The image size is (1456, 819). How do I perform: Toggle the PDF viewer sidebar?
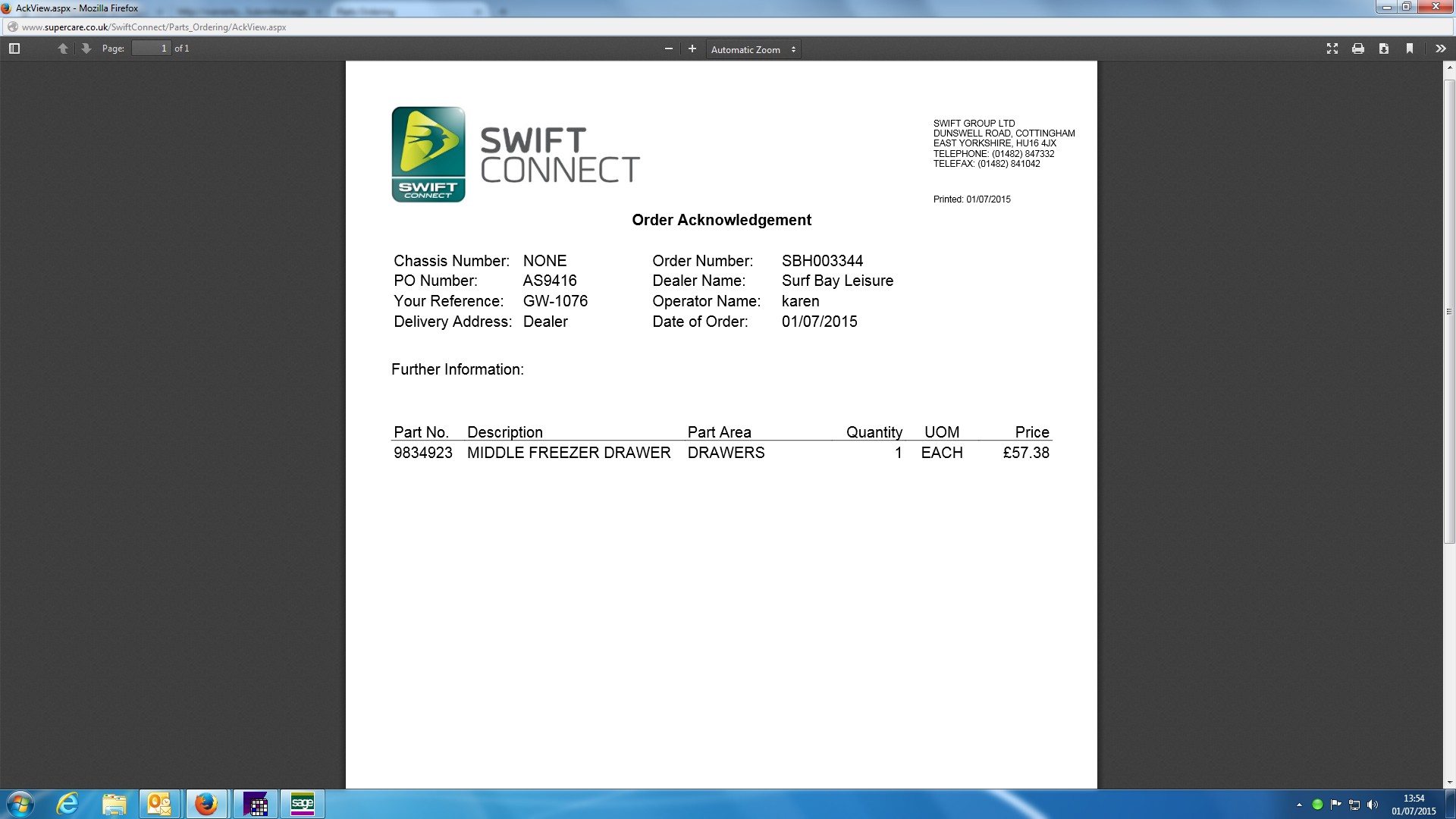pyautogui.click(x=14, y=49)
